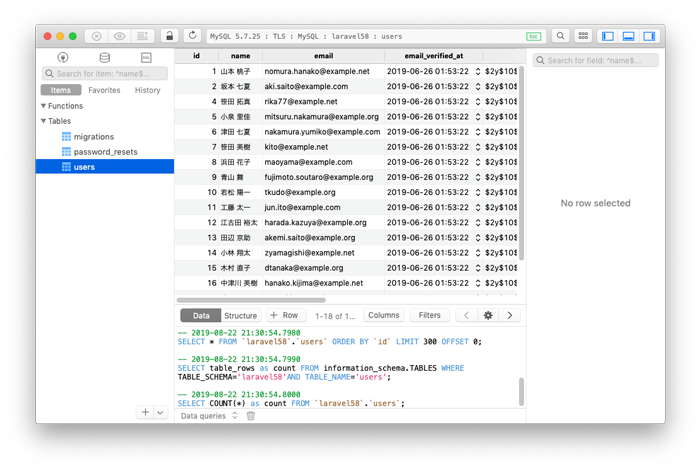The height and width of the screenshot is (470, 700).
Task: Open the dropdown next to sidebar plus button
Action: (x=160, y=412)
